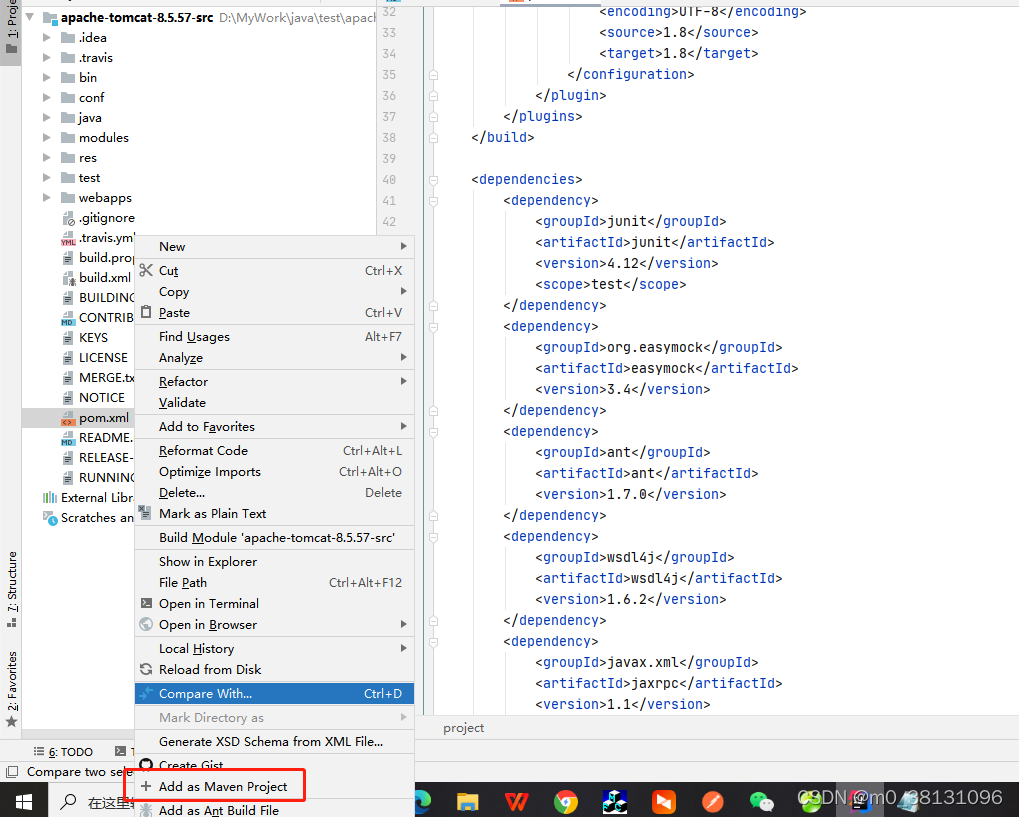Choose File Path menu entry
This screenshot has height=817, width=1019.
click(x=274, y=582)
